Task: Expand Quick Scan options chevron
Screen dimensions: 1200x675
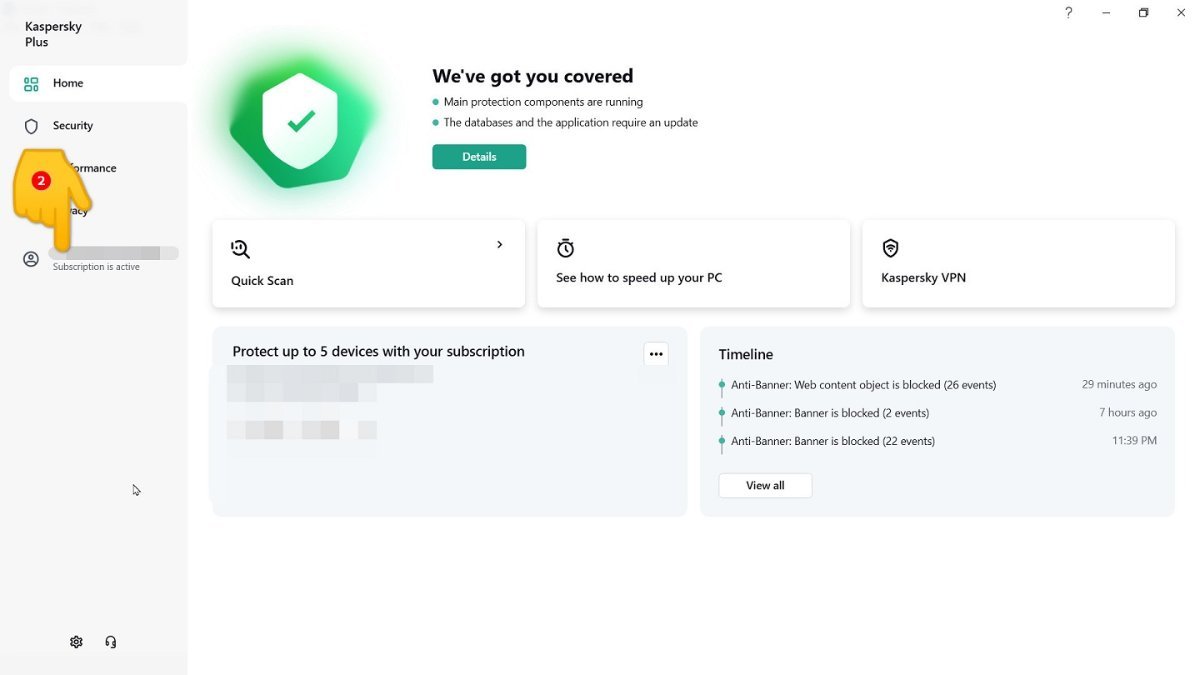Action: point(500,245)
